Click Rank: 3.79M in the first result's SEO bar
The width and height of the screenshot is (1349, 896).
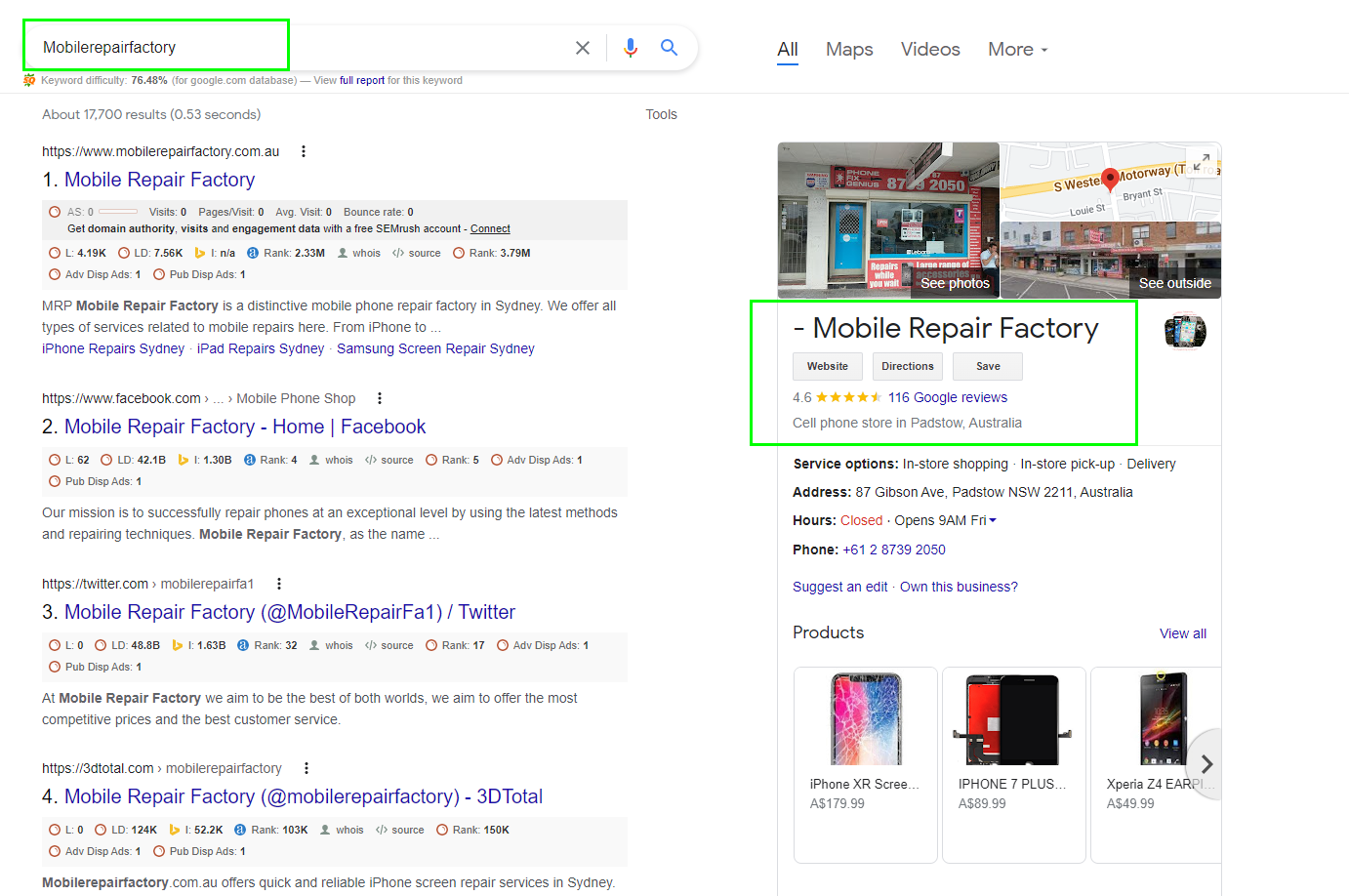click(491, 253)
